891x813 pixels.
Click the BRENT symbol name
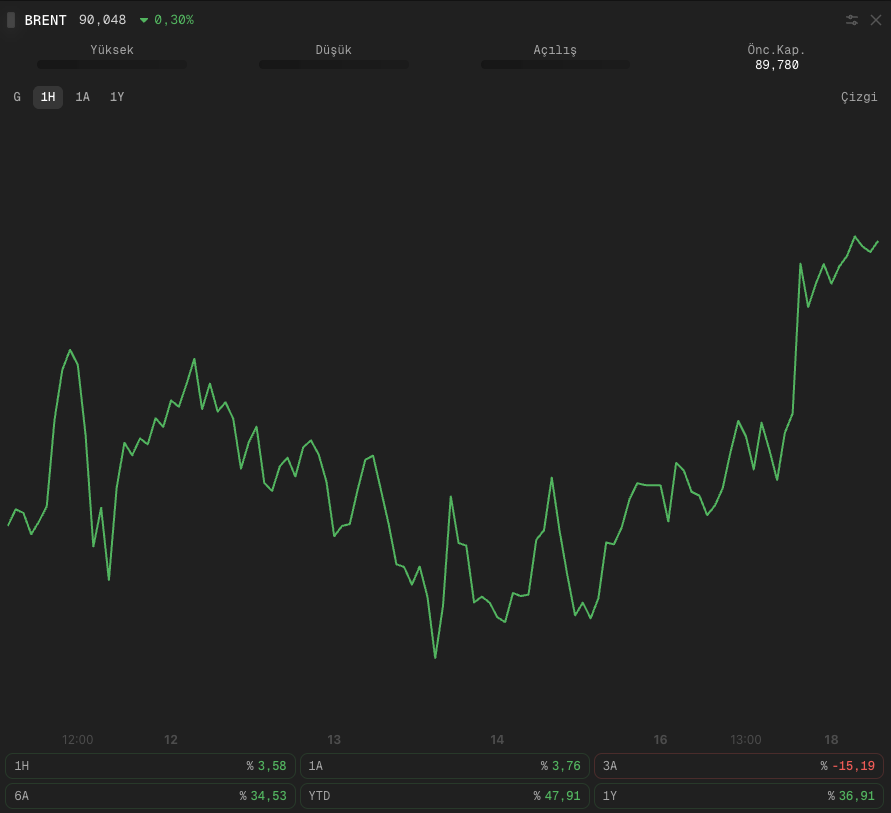point(45,20)
